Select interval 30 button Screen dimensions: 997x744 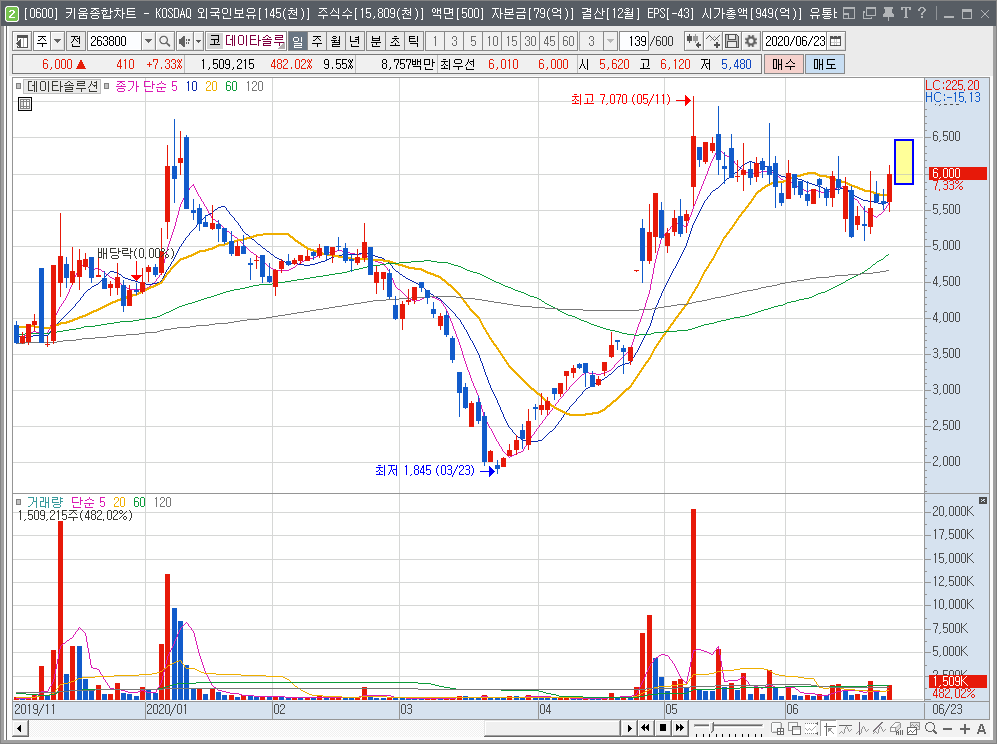(x=530, y=41)
